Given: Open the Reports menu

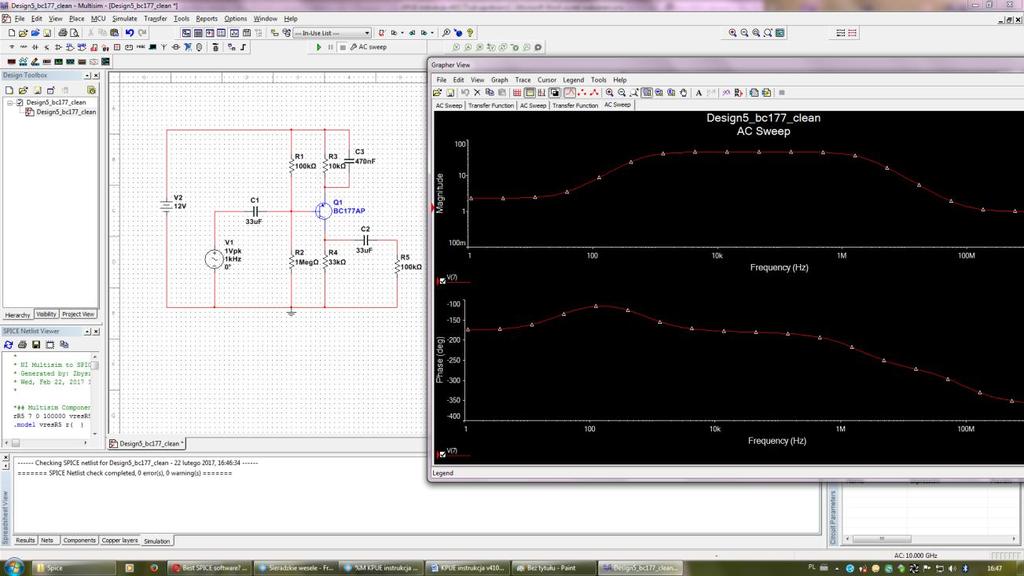Looking at the screenshot, I should click(206, 18).
